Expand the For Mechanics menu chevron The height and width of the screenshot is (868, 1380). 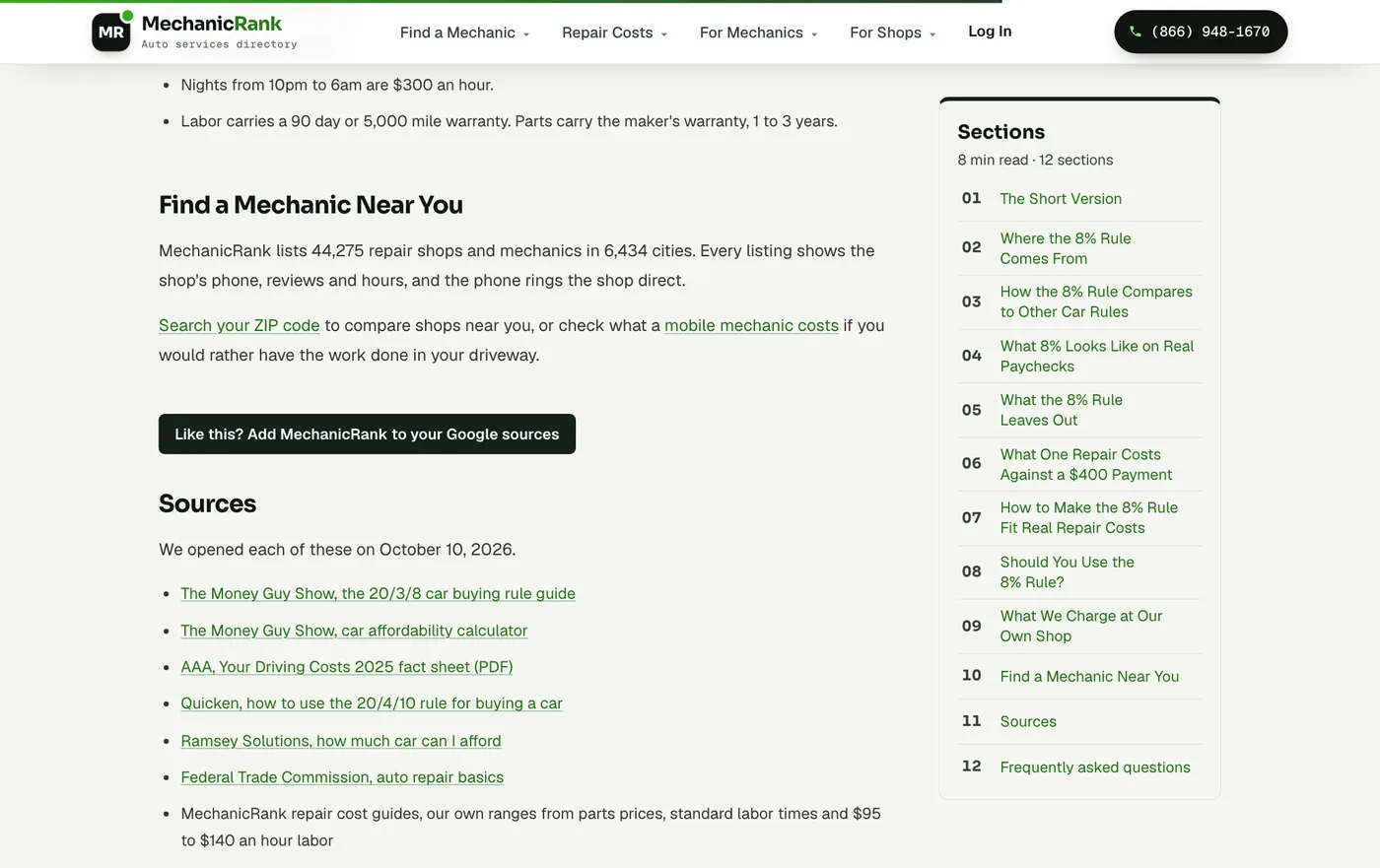[814, 34]
